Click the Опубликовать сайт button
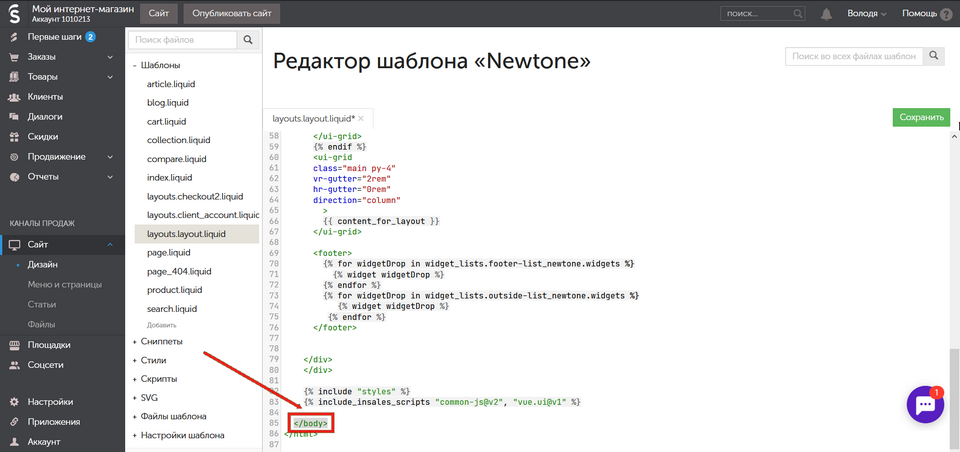This screenshot has width=960, height=452. (x=232, y=14)
